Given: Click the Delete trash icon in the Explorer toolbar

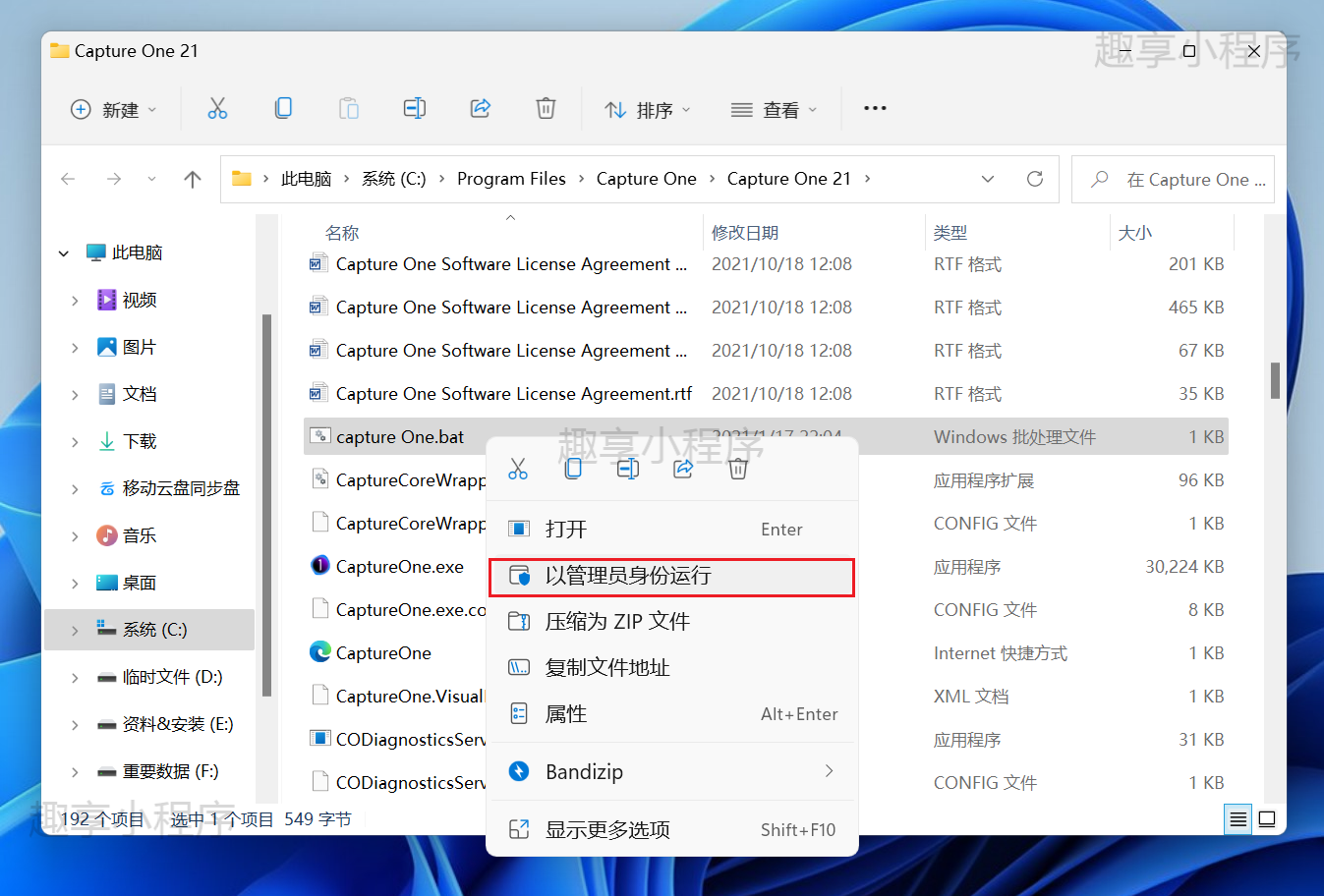Looking at the screenshot, I should [x=546, y=109].
